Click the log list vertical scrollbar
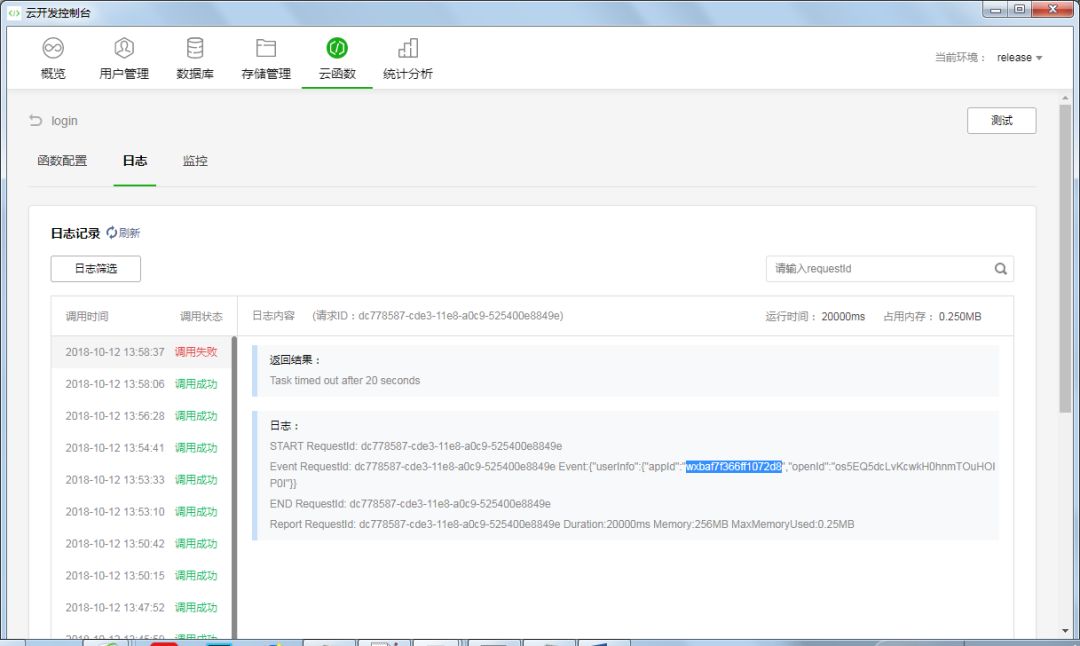 pos(234,486)
